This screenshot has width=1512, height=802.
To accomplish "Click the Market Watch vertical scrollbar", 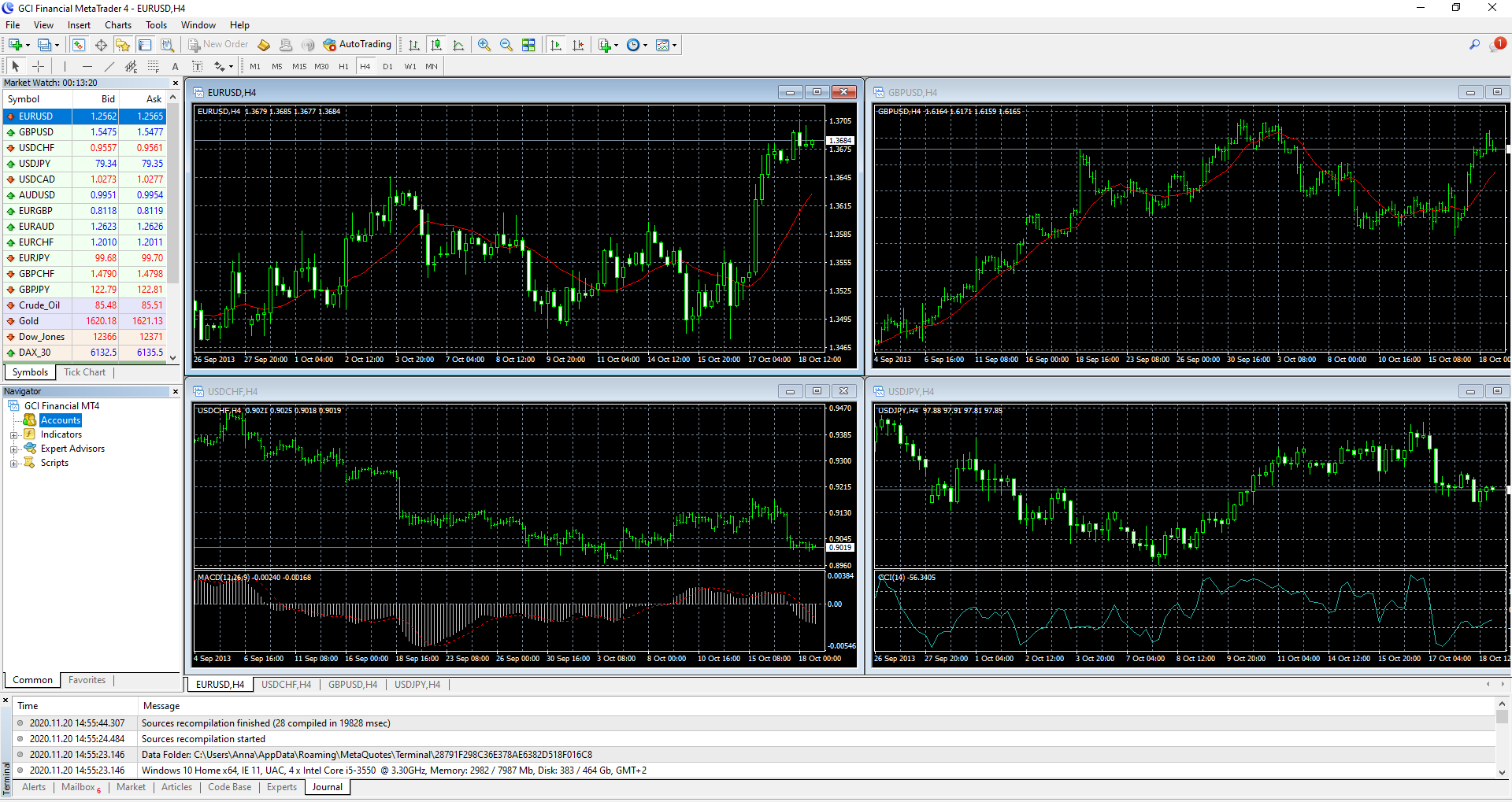I will click(173, 194).
